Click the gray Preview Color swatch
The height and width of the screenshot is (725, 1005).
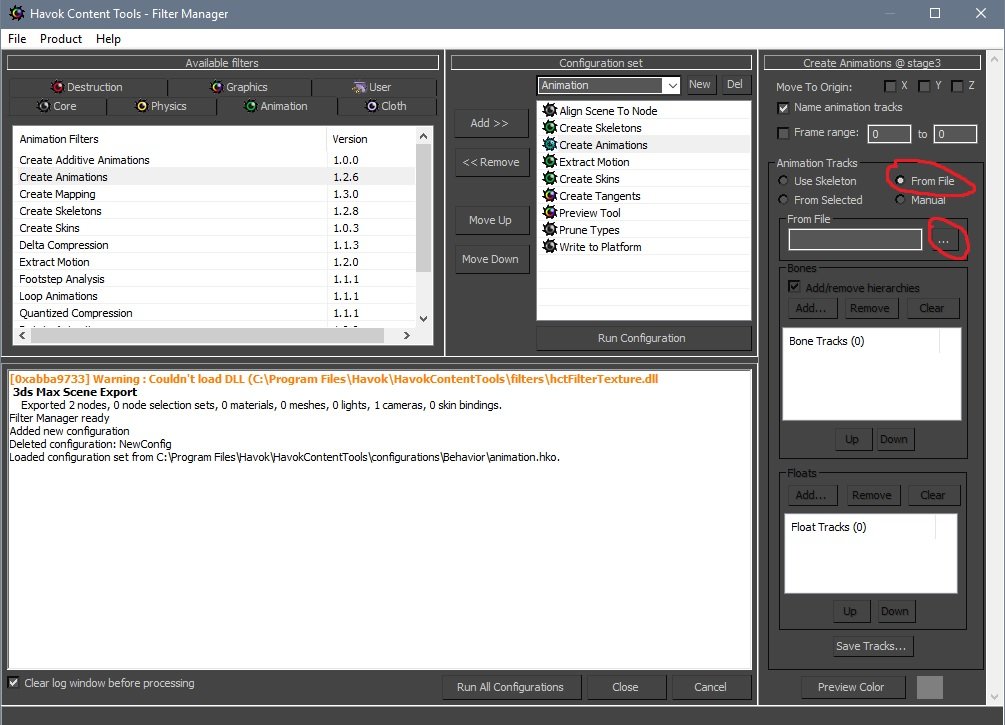pyautogui.click(x=930, y=687)
